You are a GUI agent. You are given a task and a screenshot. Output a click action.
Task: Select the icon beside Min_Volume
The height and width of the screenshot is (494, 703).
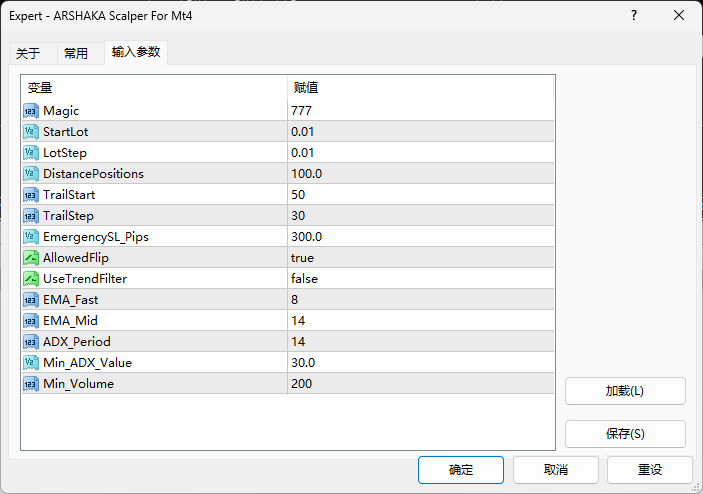point(31,384)
